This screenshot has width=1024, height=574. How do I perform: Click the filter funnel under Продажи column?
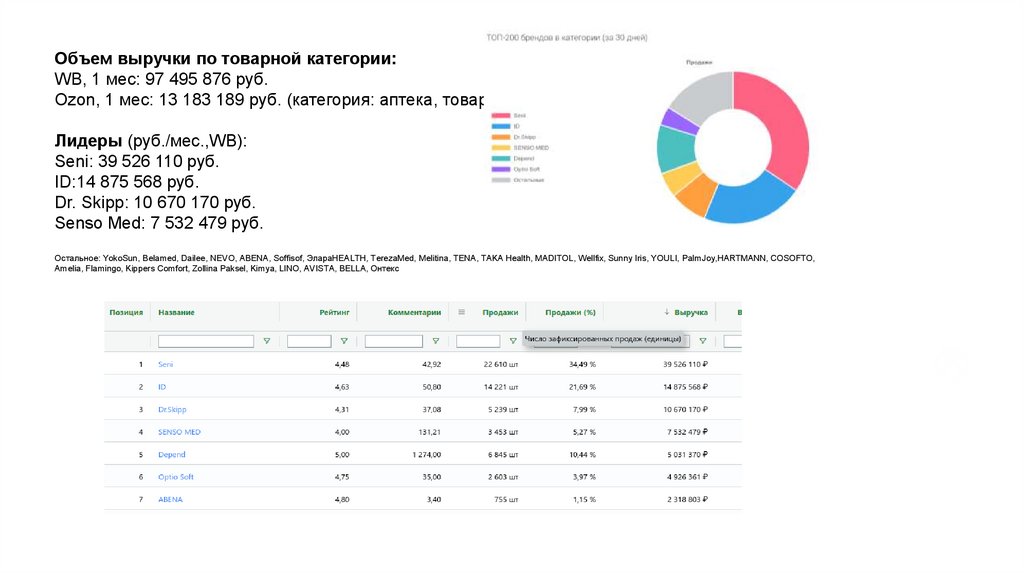tap(513, 341)
